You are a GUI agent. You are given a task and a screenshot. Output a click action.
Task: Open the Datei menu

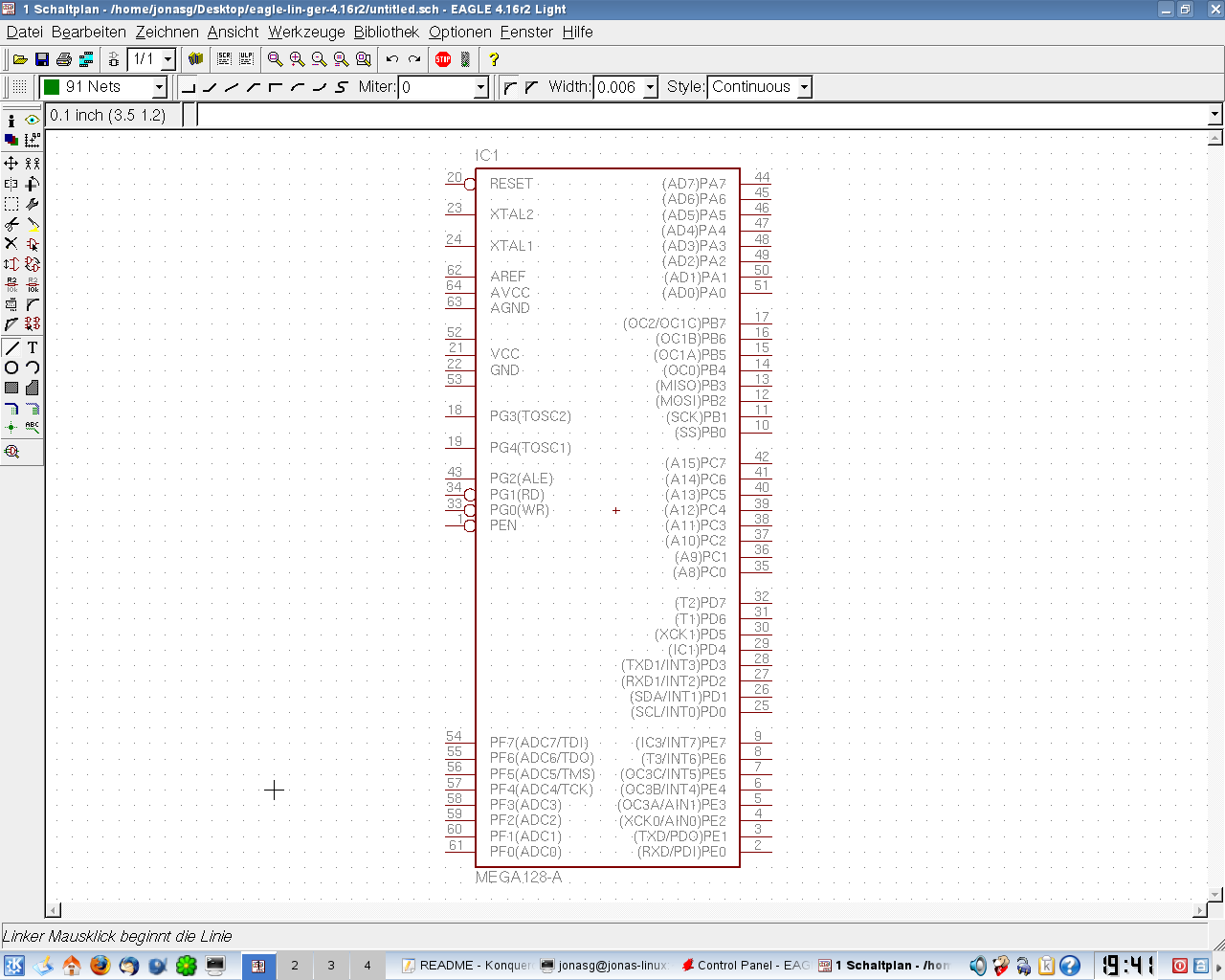(25, 32)
